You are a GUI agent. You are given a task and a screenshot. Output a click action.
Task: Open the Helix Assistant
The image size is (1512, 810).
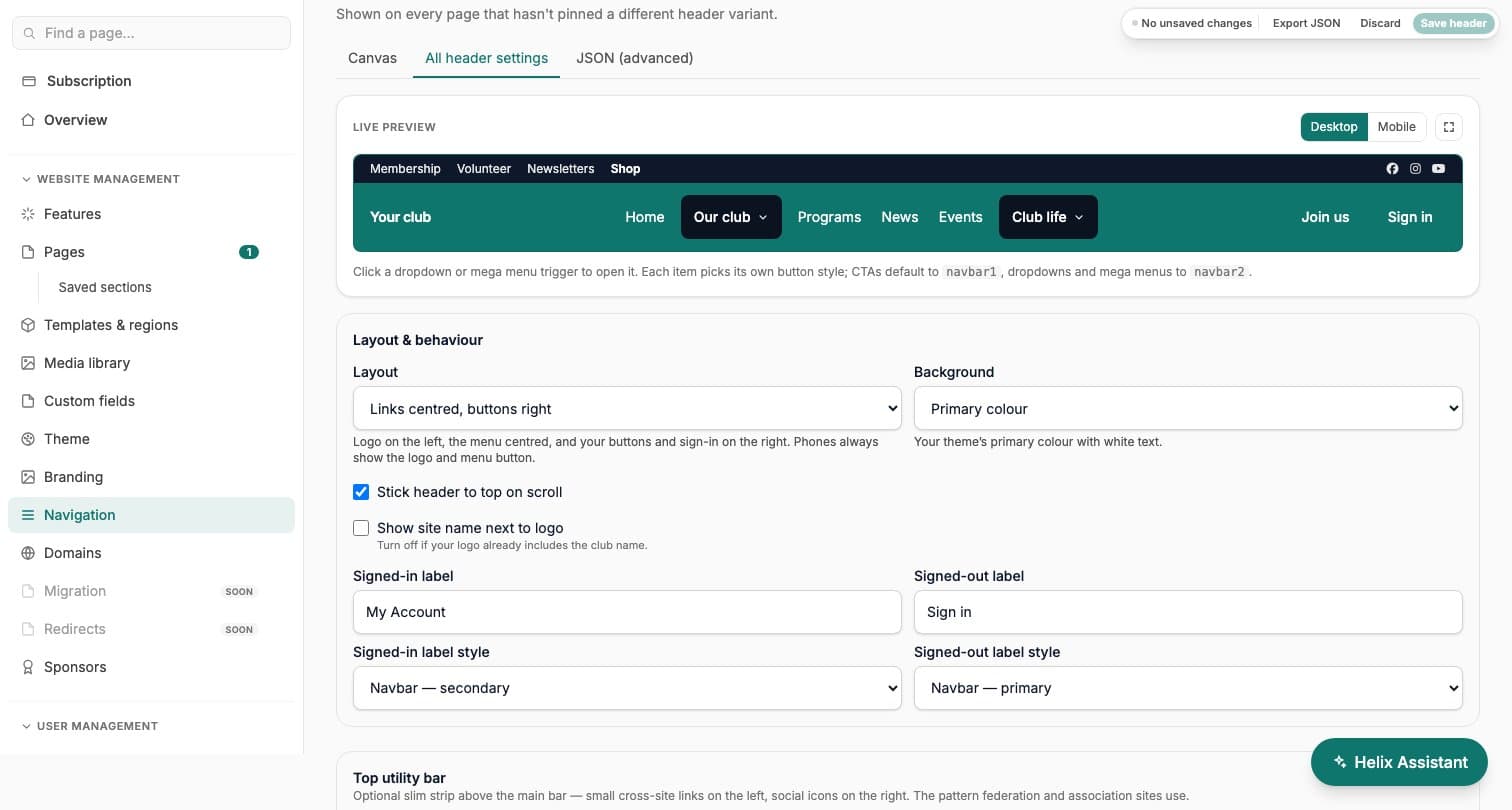click(x=1399, y=762)
